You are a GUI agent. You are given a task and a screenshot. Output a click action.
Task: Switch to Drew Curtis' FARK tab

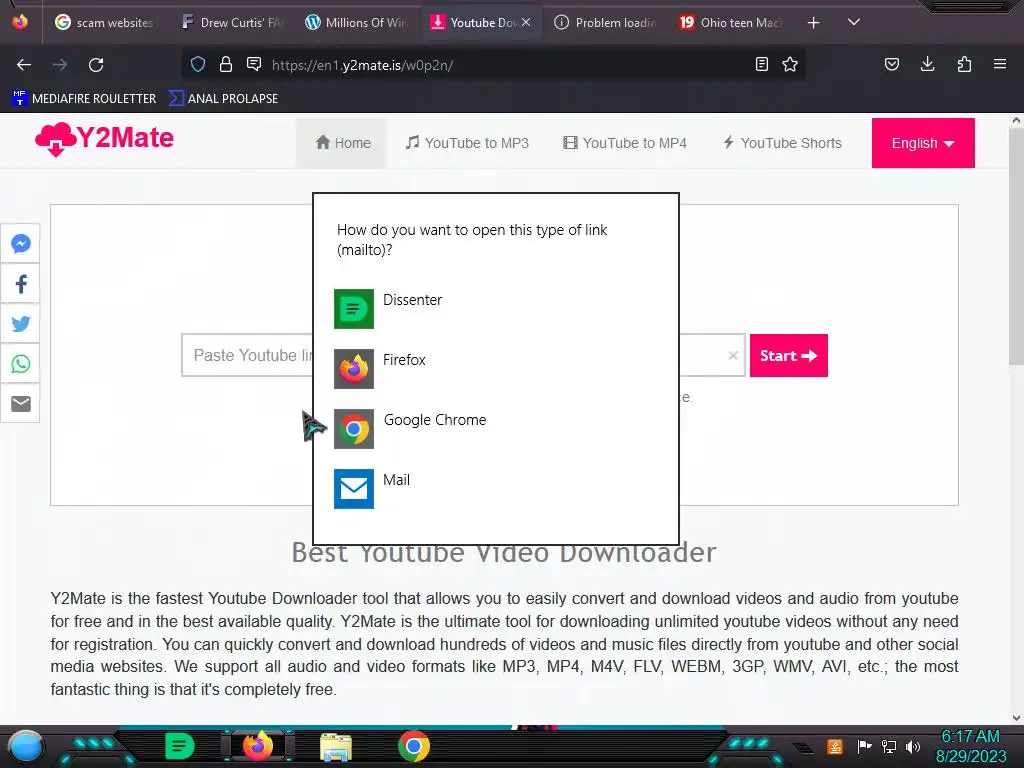point(232,22)
